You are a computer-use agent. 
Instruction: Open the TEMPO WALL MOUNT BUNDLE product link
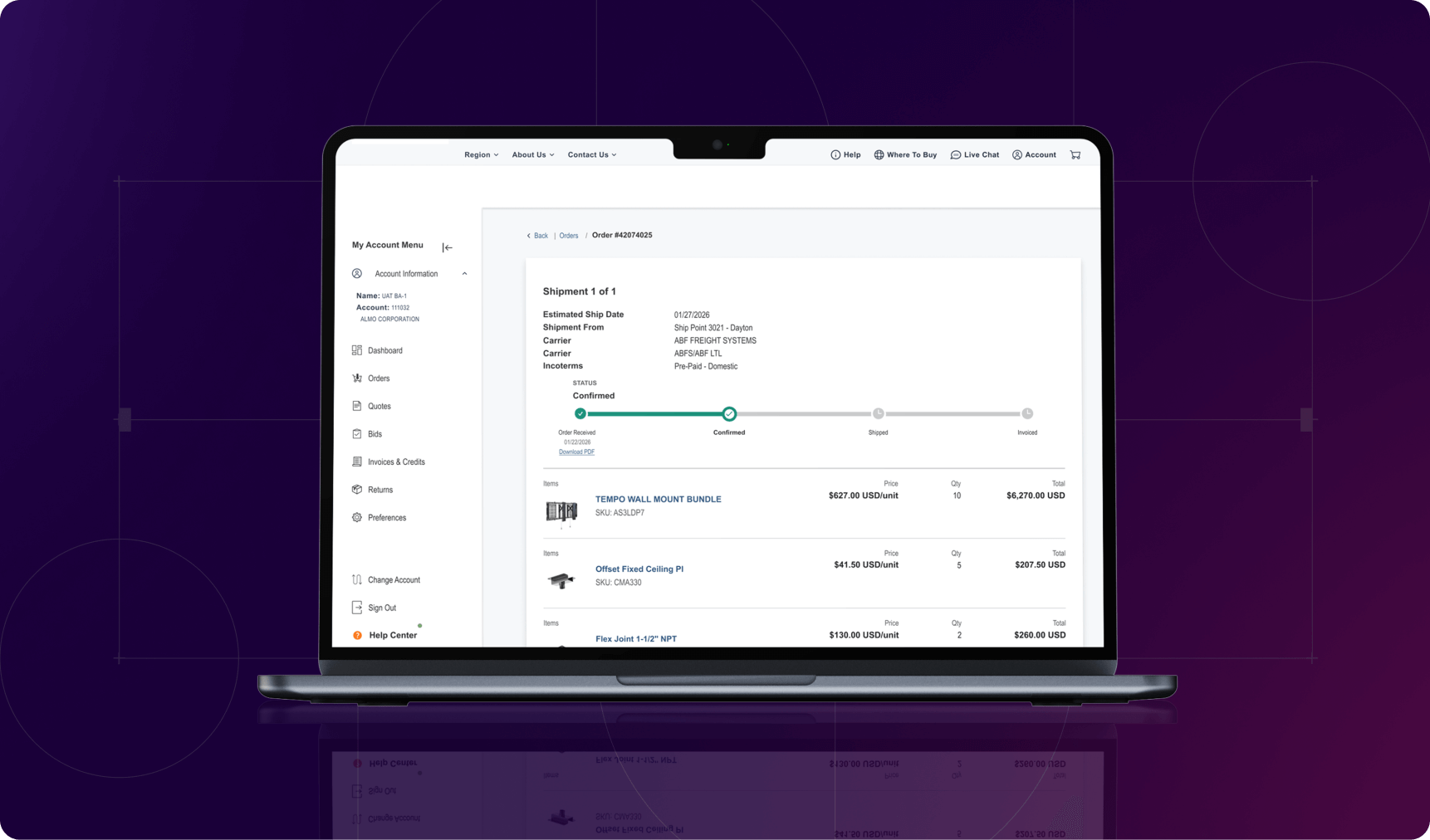pyautogui.click(x=658, y=500)
